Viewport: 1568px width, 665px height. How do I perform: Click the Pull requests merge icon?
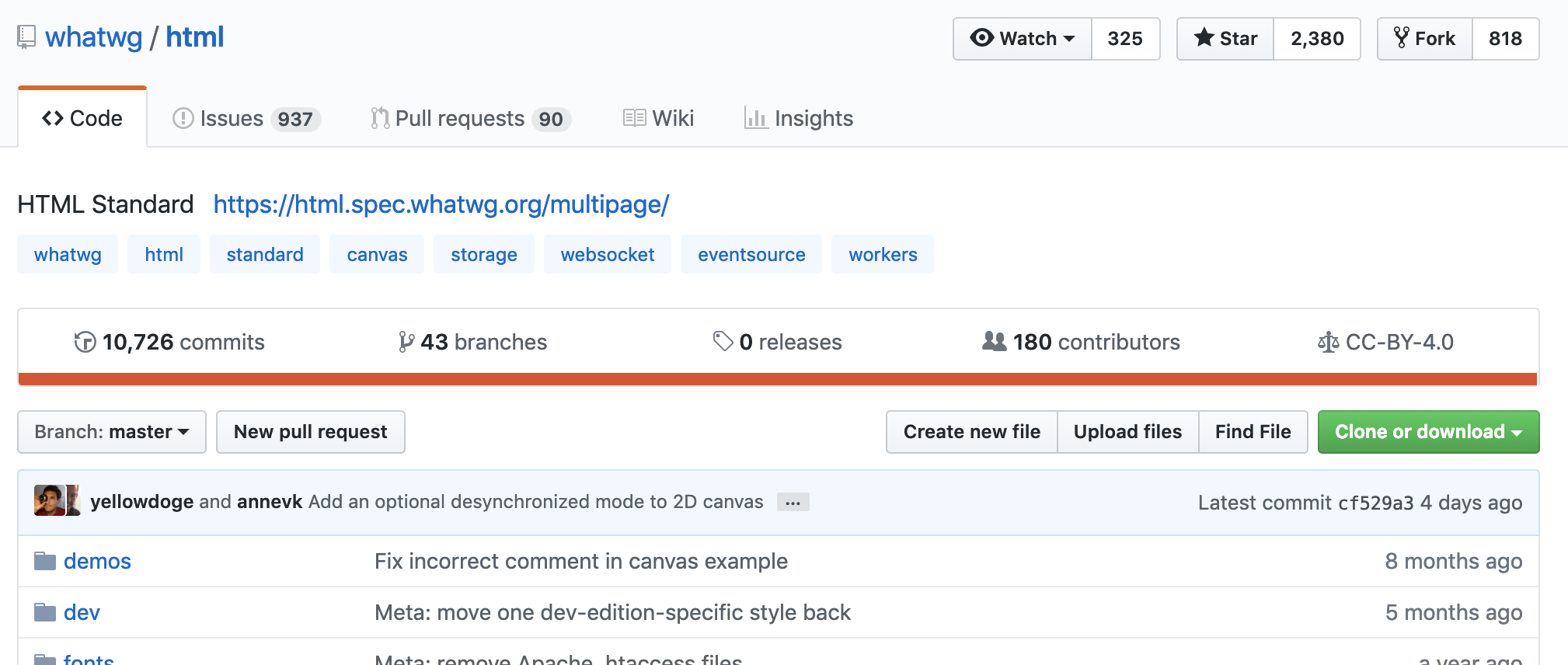(x=380, y=118)
